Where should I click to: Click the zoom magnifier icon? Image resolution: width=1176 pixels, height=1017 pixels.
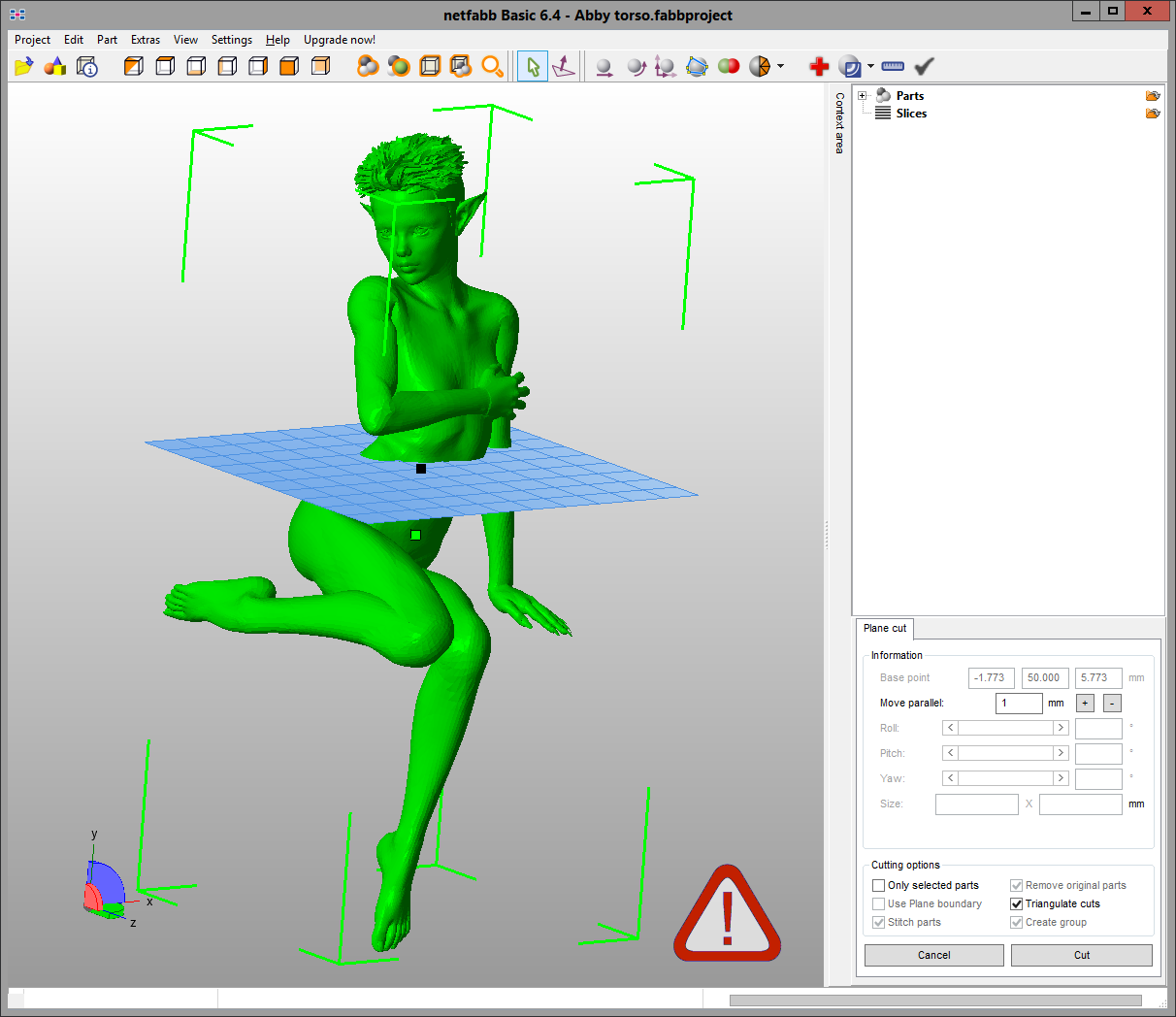click(493, 66)
